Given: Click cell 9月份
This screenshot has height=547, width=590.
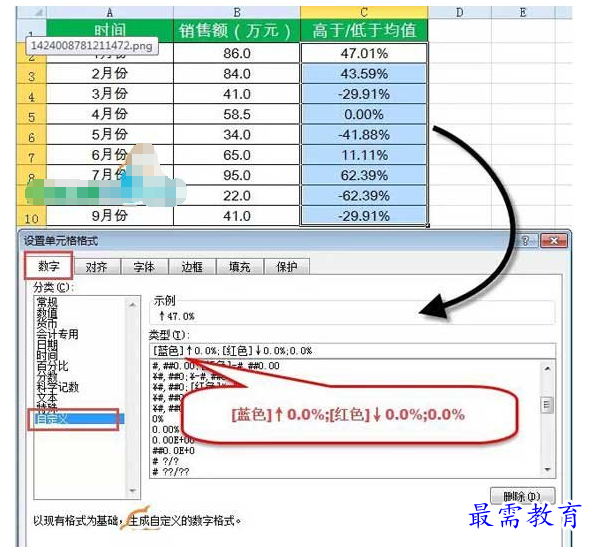Looking at the screenshot, I should tap(109, 216).
